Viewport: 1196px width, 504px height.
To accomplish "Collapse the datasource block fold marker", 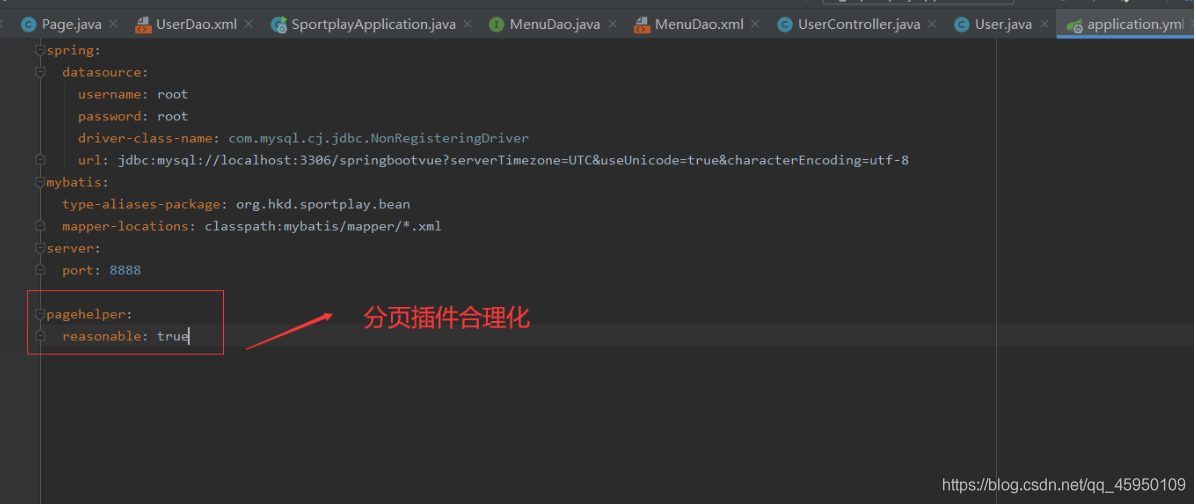I will coord(40,72).
